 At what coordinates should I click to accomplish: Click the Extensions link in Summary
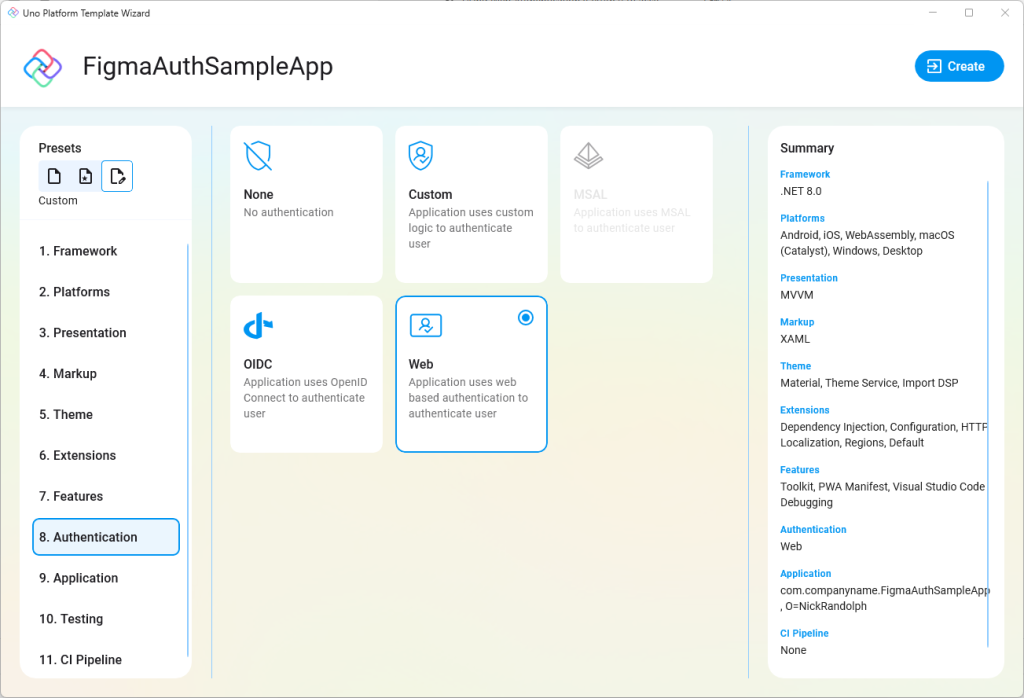pos(805,410)
